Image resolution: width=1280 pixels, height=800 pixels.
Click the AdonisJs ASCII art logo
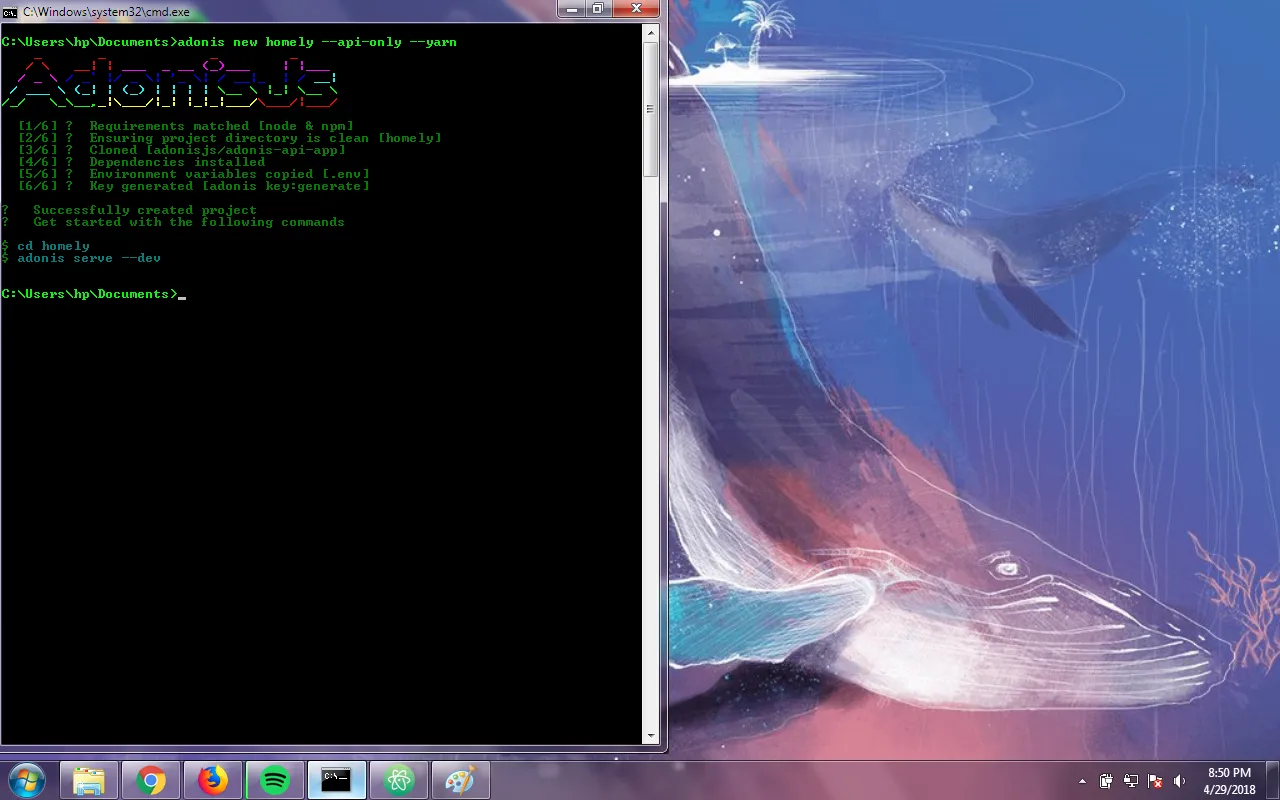169,82
